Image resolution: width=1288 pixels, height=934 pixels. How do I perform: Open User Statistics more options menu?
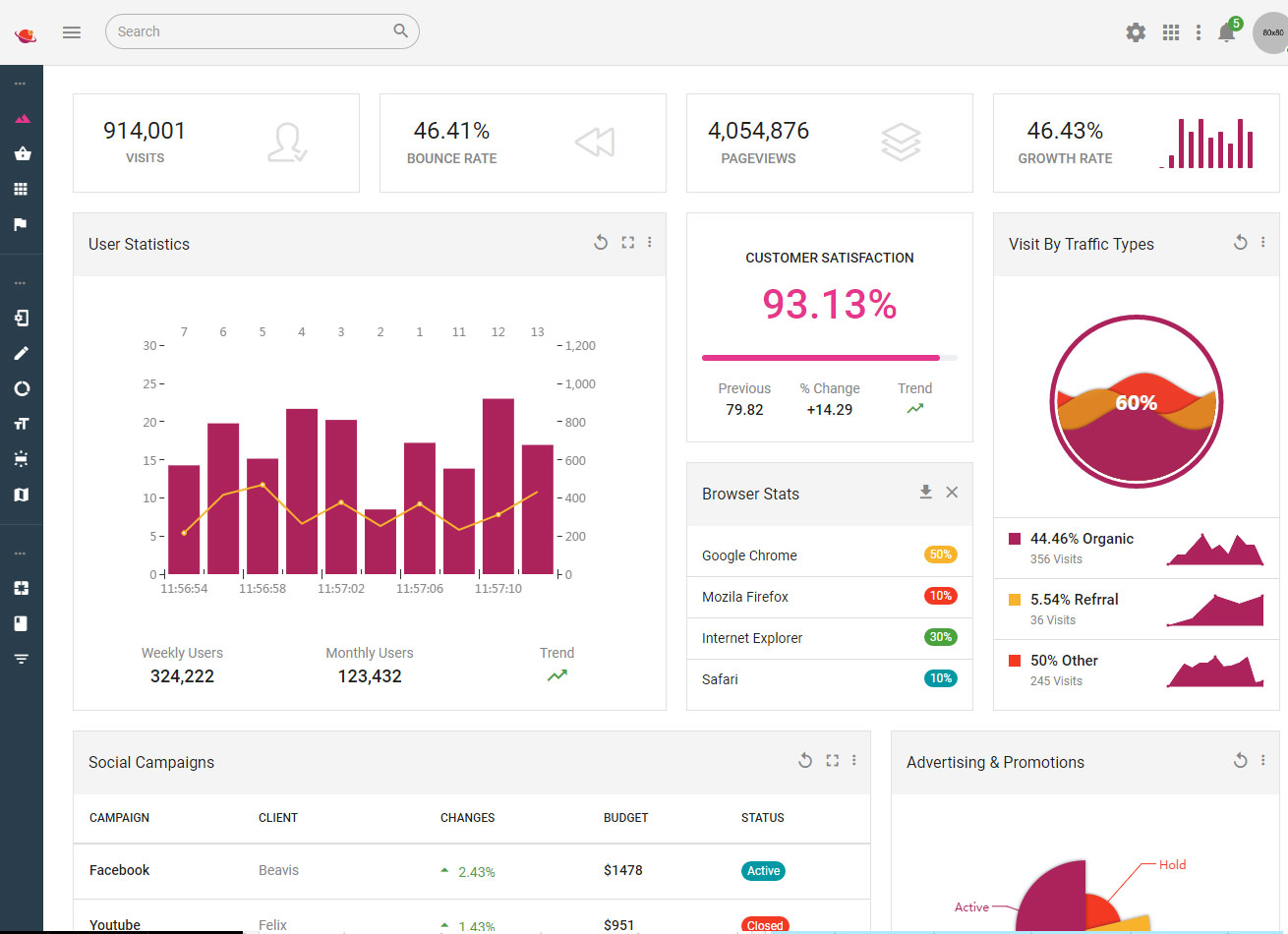pos(650,243)
